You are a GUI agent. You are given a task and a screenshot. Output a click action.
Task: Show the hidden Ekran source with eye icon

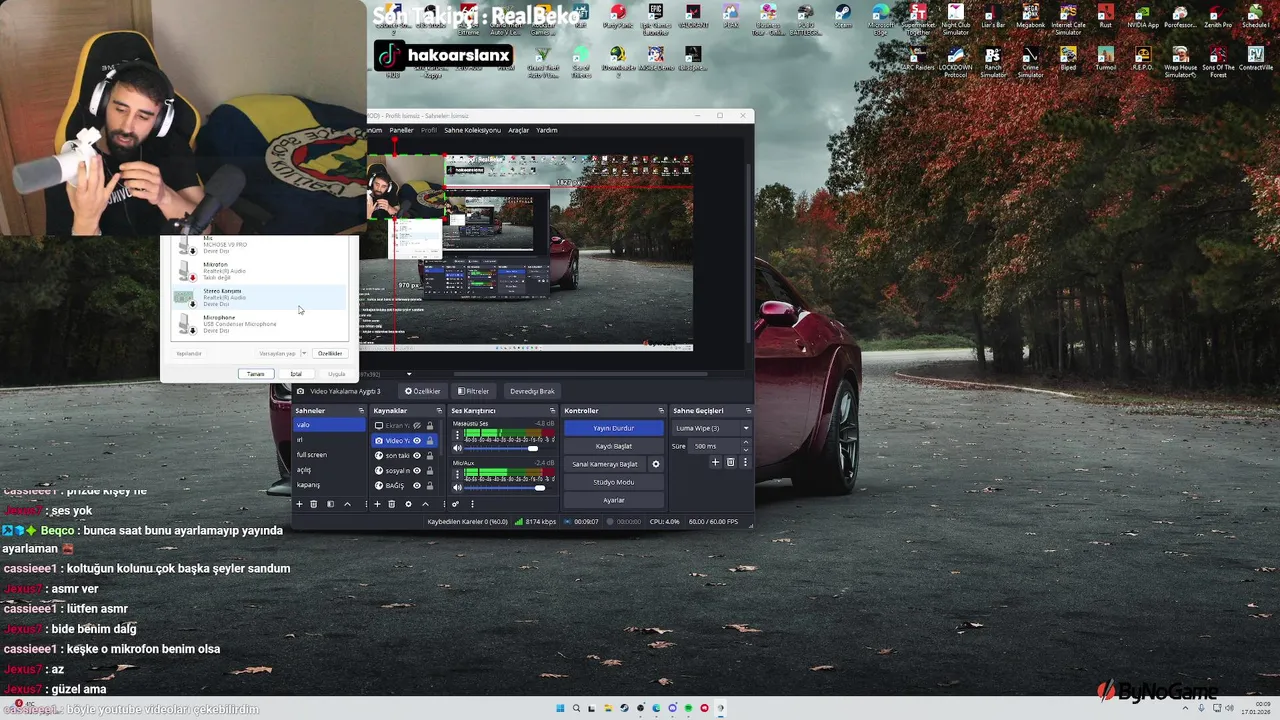[417, 425]
